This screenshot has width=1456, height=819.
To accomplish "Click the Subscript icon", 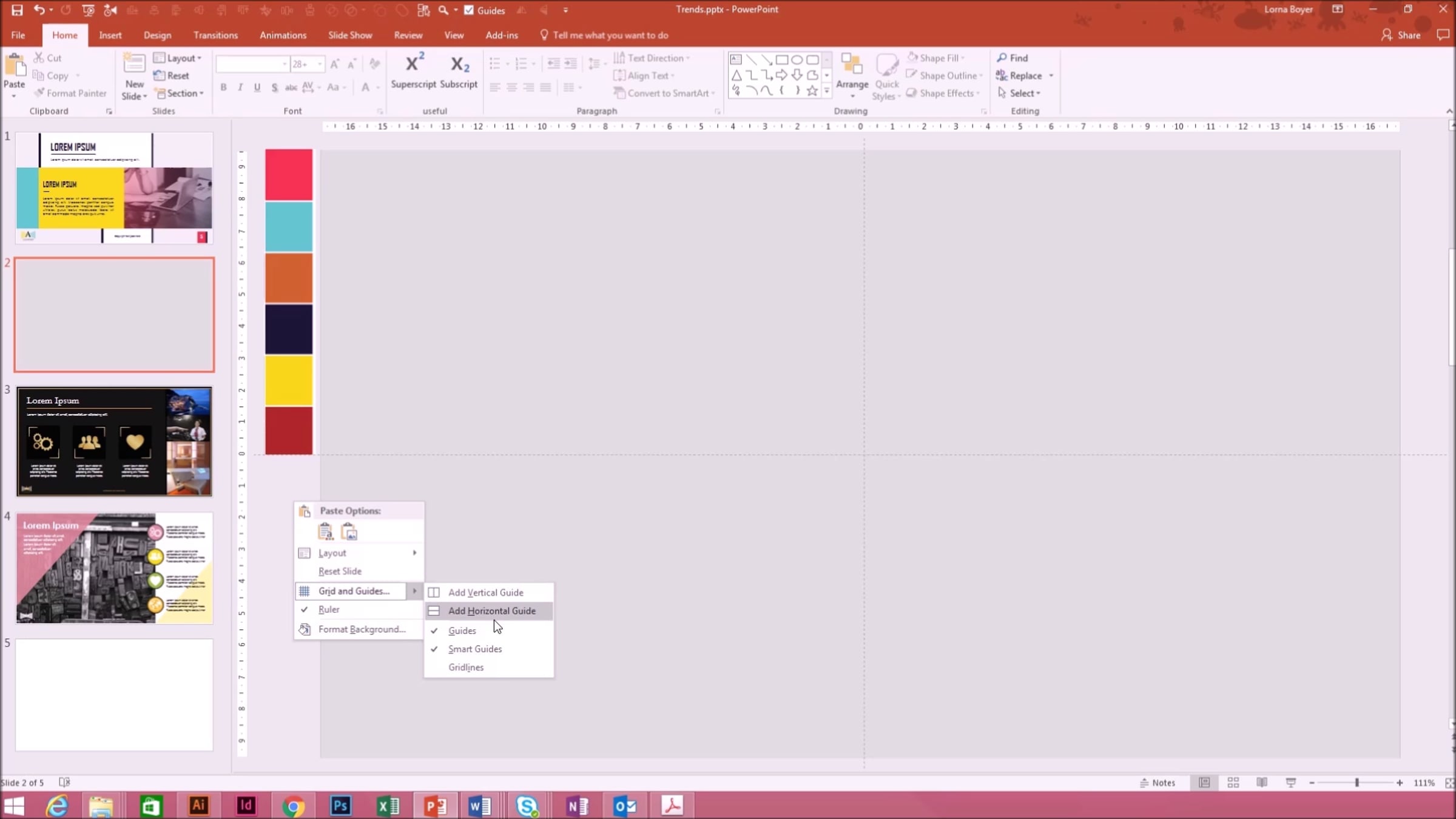I will 459,65.
